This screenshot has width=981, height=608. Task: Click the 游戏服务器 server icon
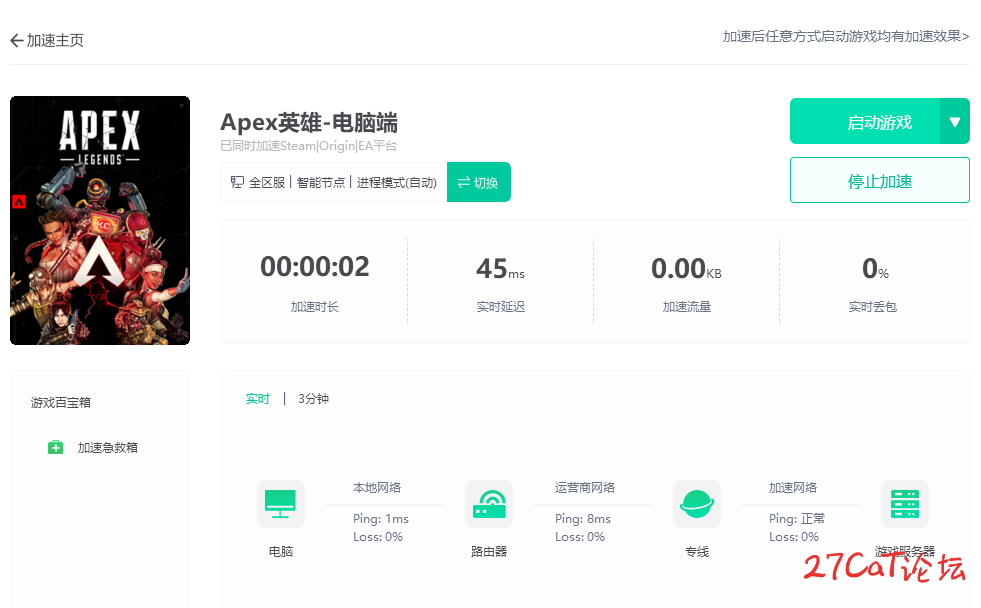[x=905, y=504]
